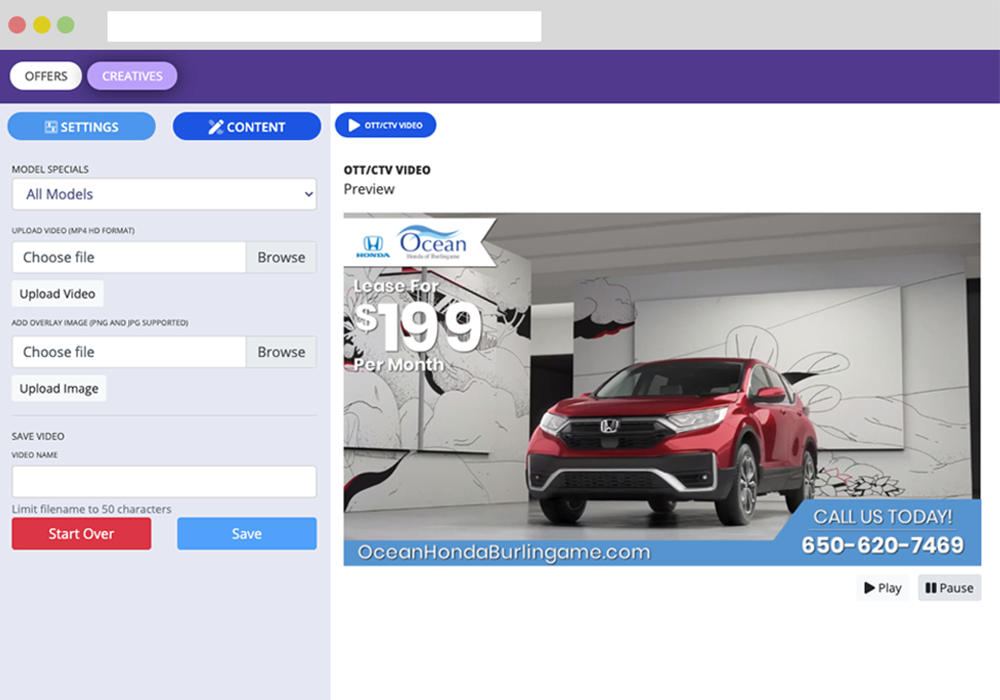Expand the All Models dropdown
This screenshot has height=700, width=1000.
[164, 194]
